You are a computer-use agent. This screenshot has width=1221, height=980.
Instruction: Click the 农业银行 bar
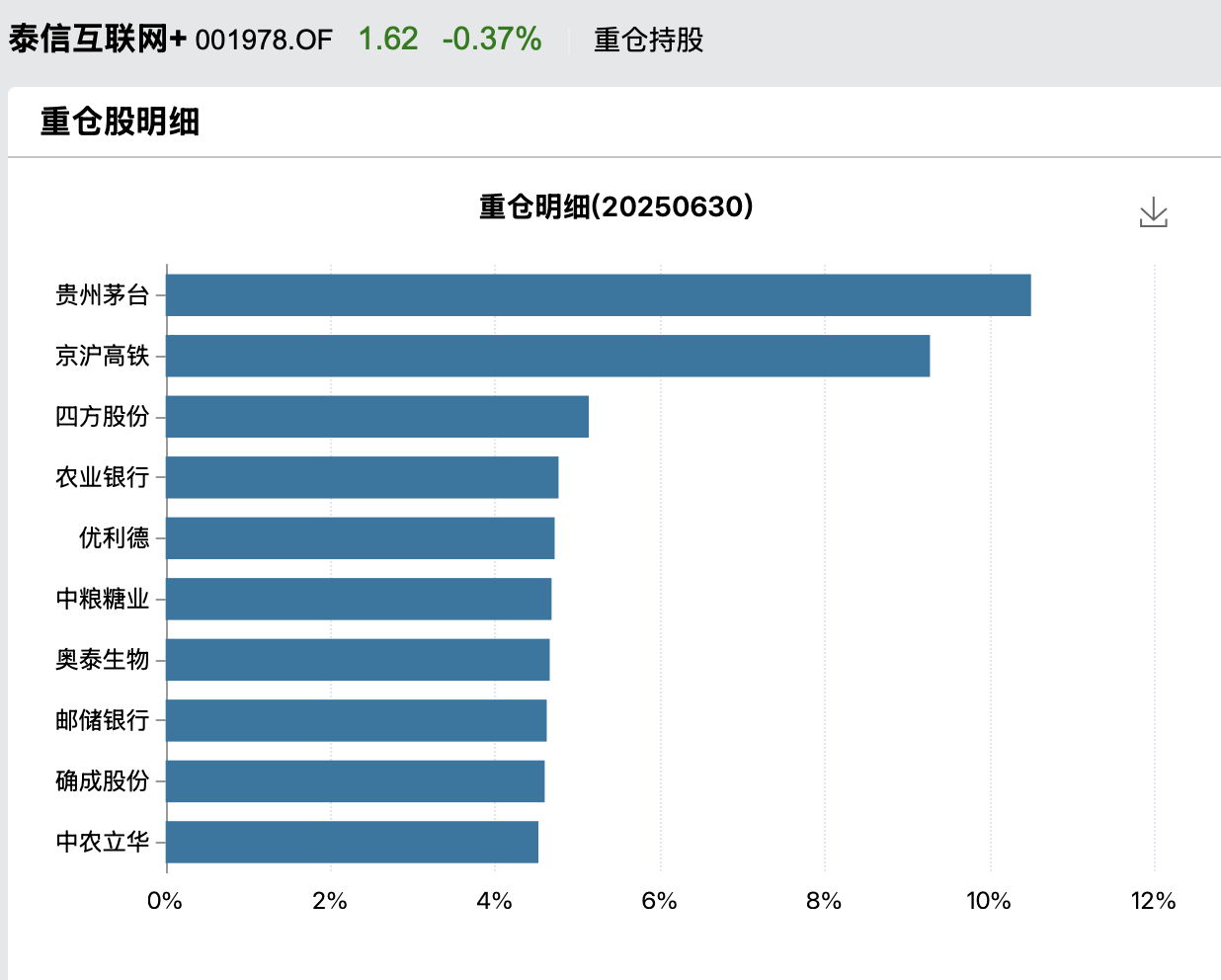[362, 477]
